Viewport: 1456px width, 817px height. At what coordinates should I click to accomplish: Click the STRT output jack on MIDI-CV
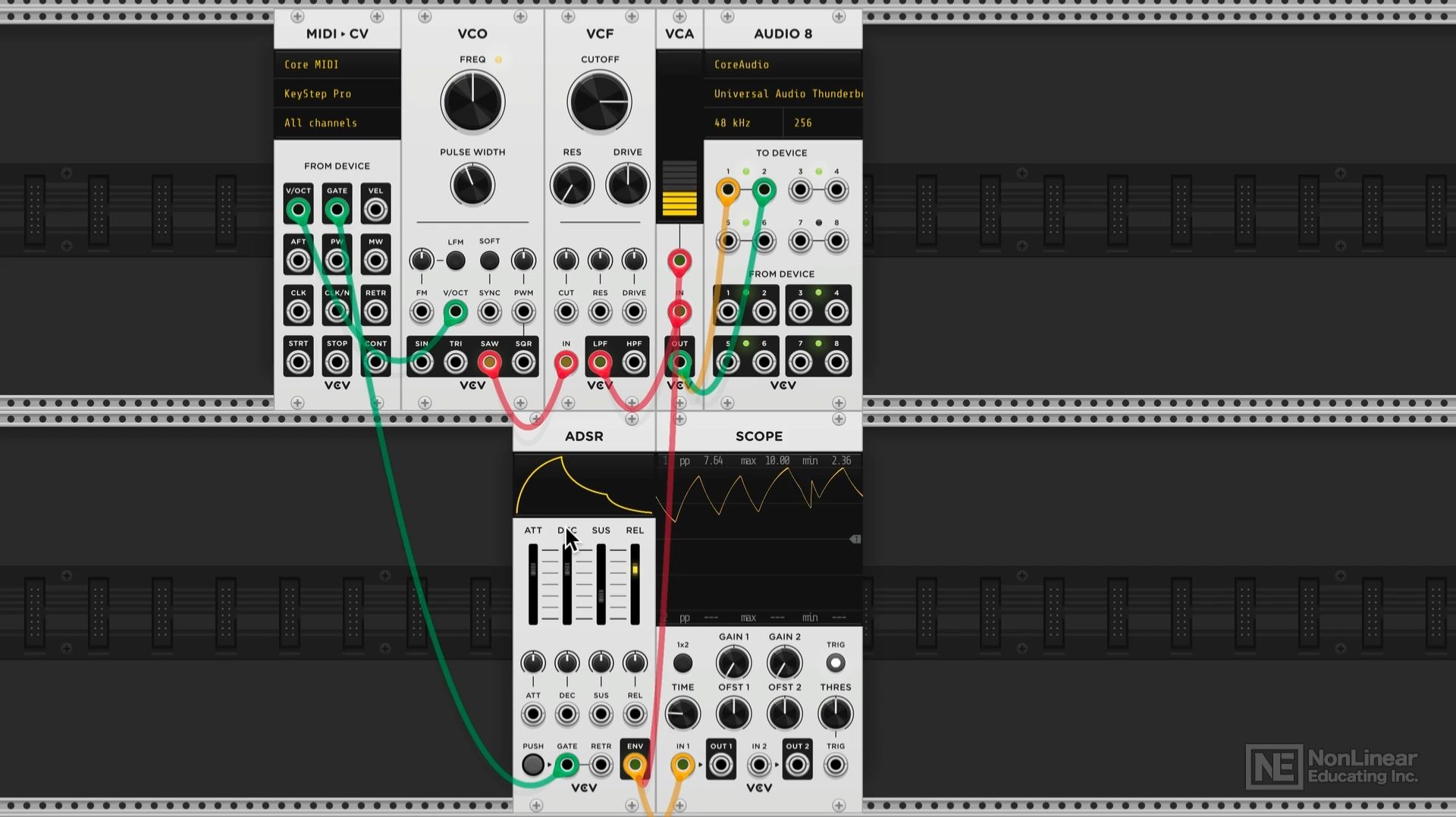tap(298, 362)
